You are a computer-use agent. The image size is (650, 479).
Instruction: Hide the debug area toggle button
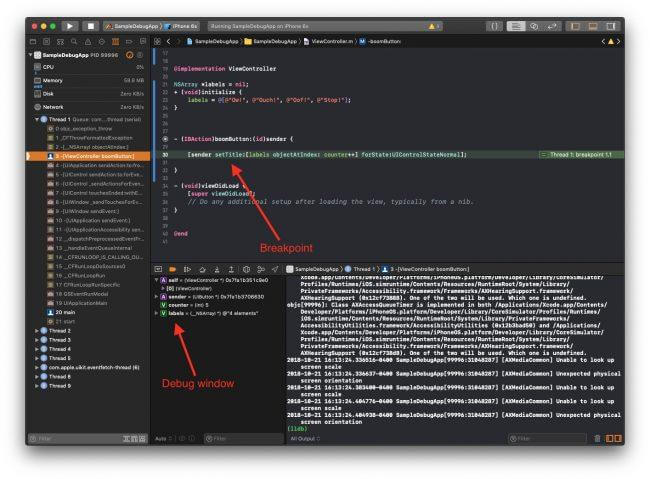[x=158, y=269]
